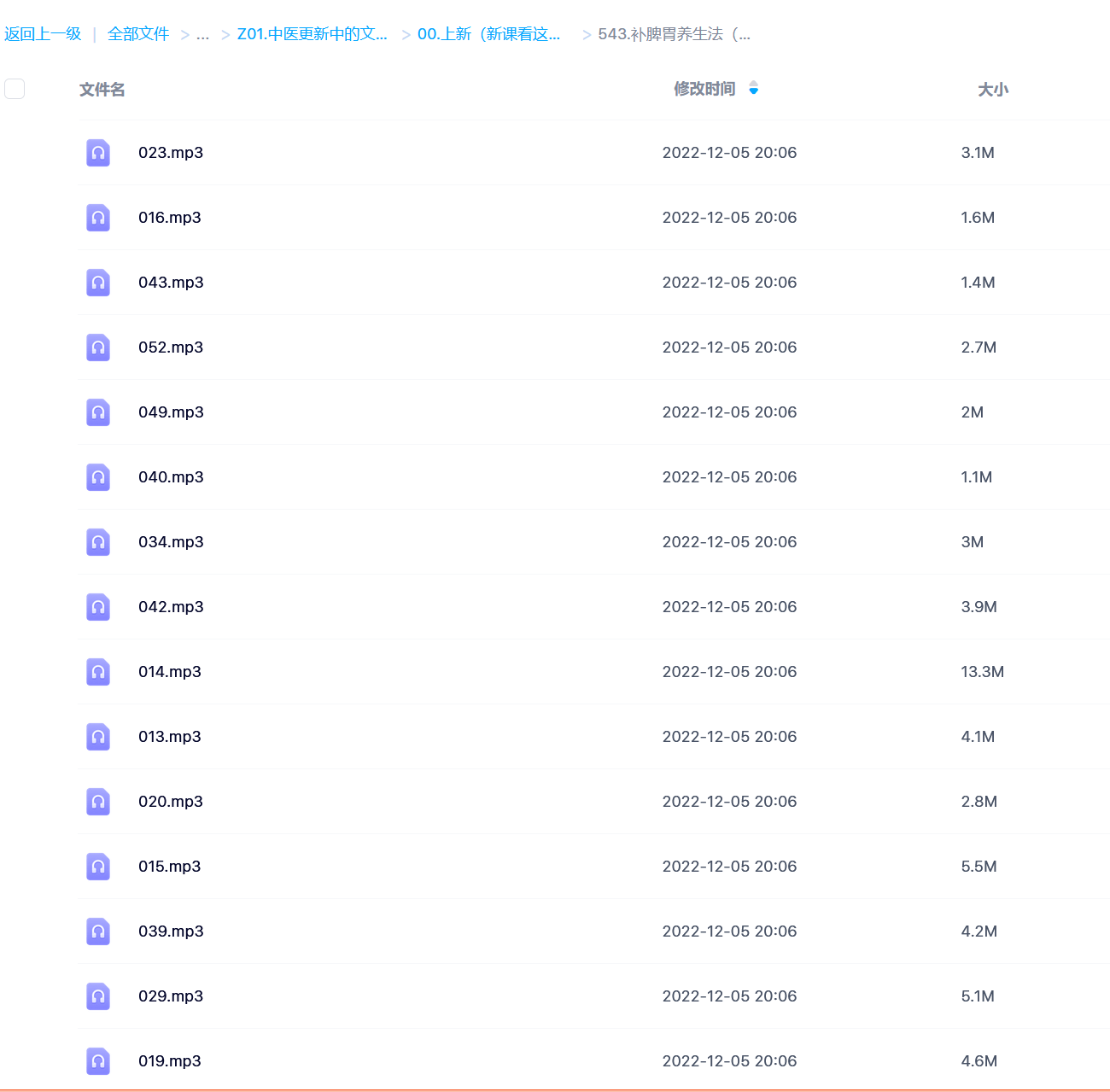Click the audio icon for 049.mp3

click(98, 412)
